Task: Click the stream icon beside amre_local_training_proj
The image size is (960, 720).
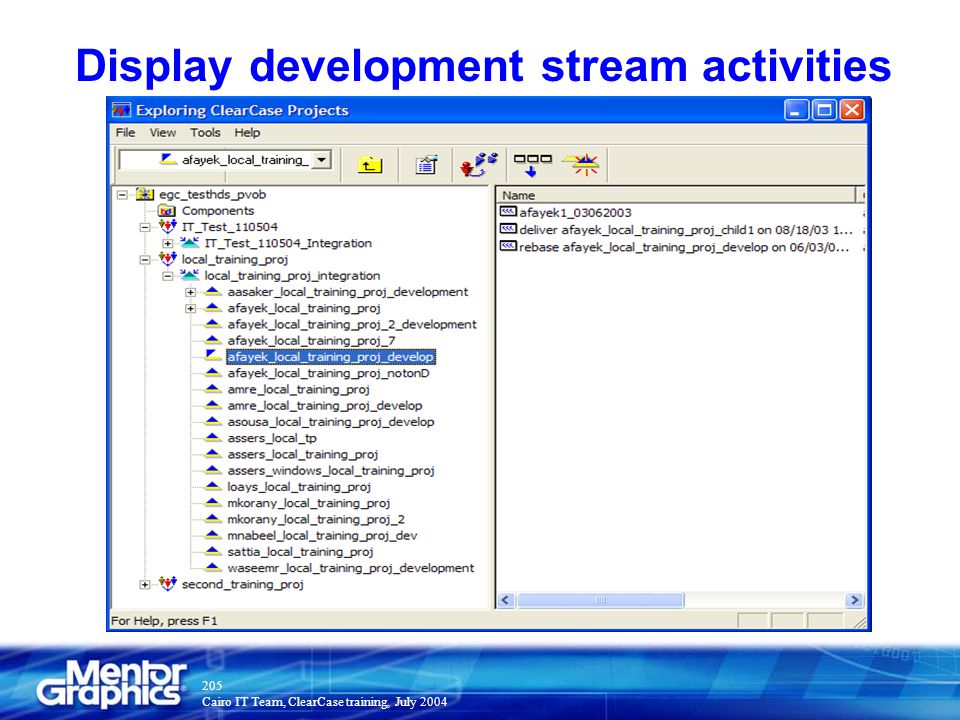Action: 213,389
